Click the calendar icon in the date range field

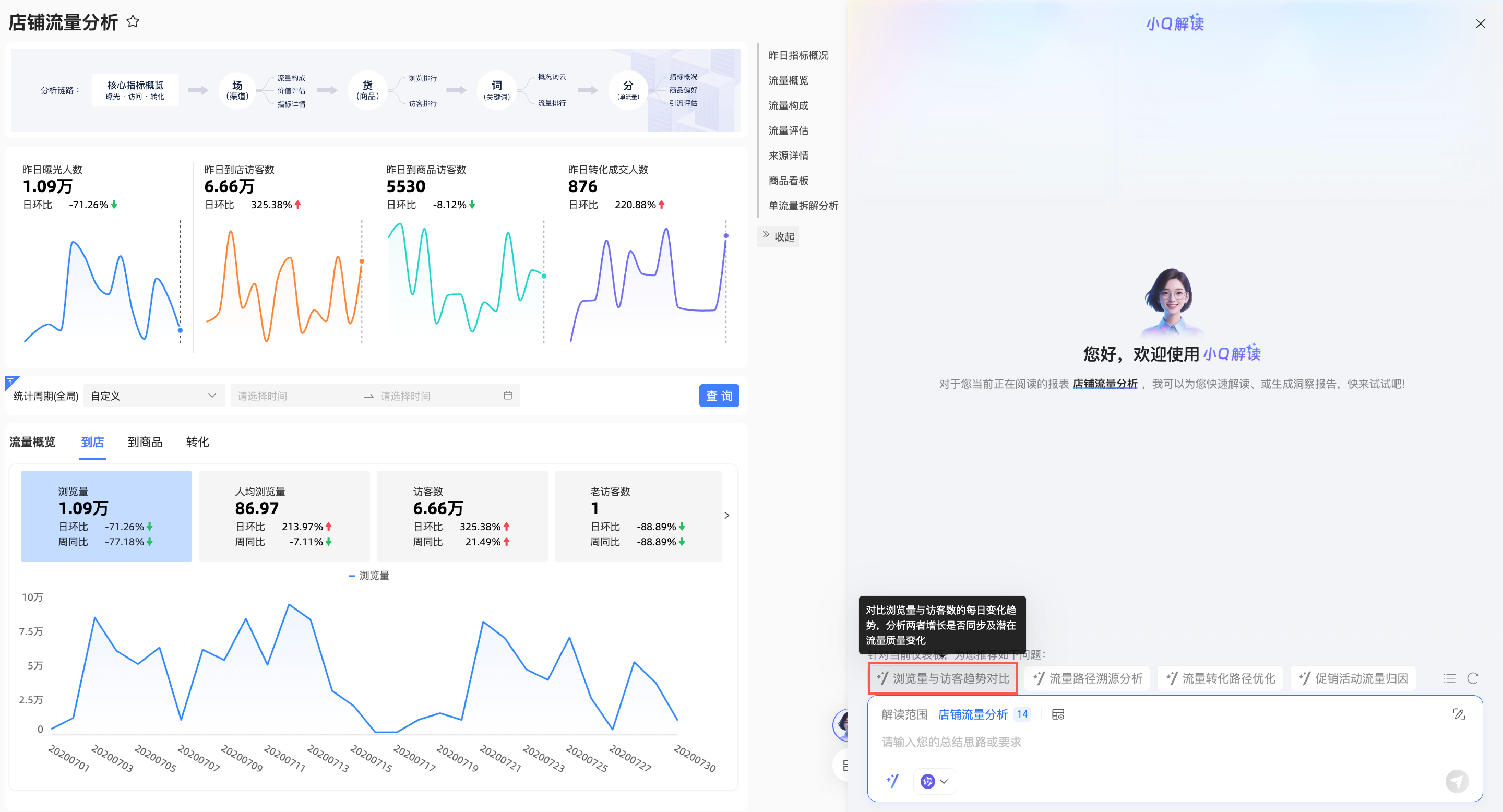tap(508, 396)
